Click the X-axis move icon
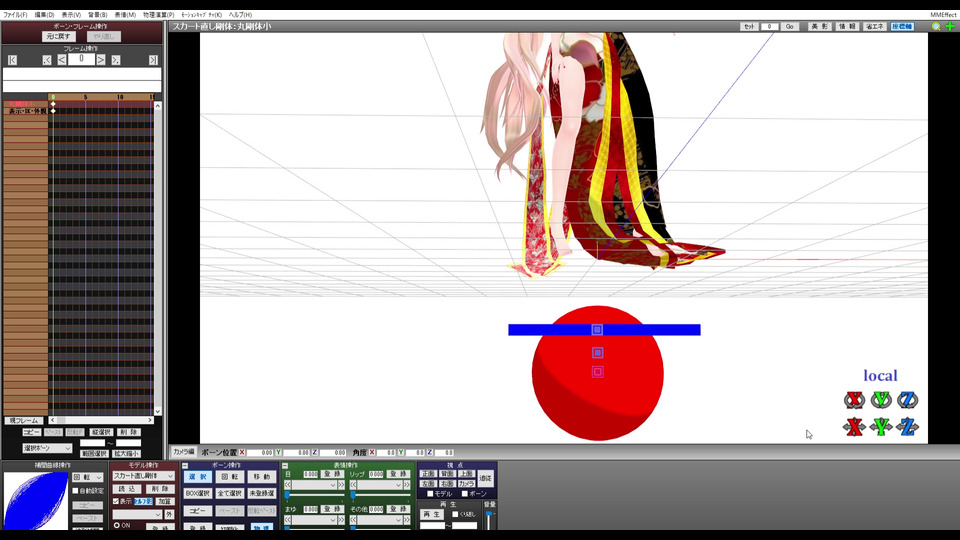The image size is (960, 540). pos(854,427)
